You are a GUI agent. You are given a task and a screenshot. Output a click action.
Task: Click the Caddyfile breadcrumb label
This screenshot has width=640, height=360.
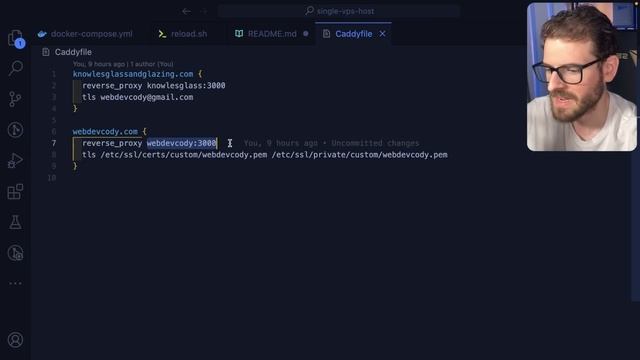click(73, 52)
